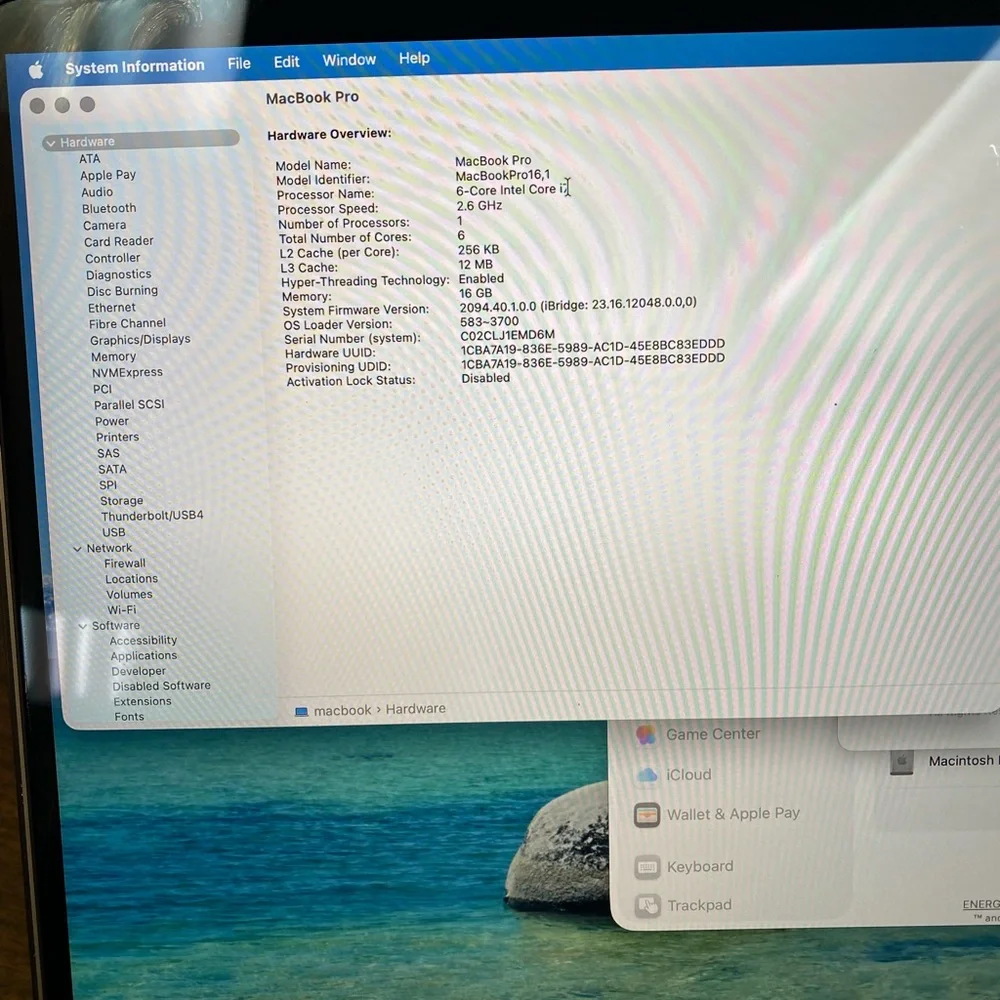Image resolution: width=1000 pixels, height=1000 pixels.
Task: Click the macbook laptop icon in path bar
Action: click(x=302, y=711)
